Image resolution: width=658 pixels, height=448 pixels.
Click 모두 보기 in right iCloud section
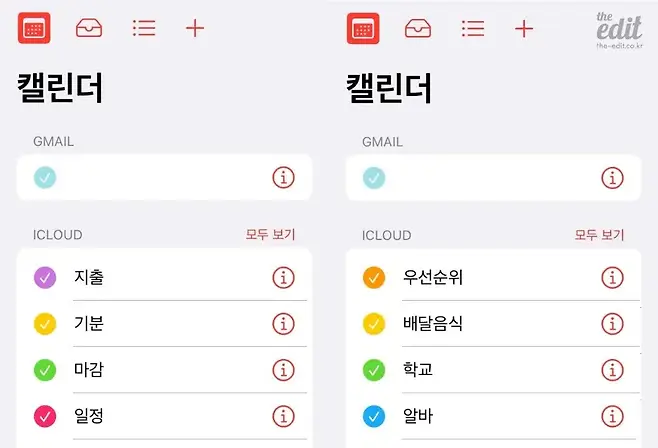599,235
